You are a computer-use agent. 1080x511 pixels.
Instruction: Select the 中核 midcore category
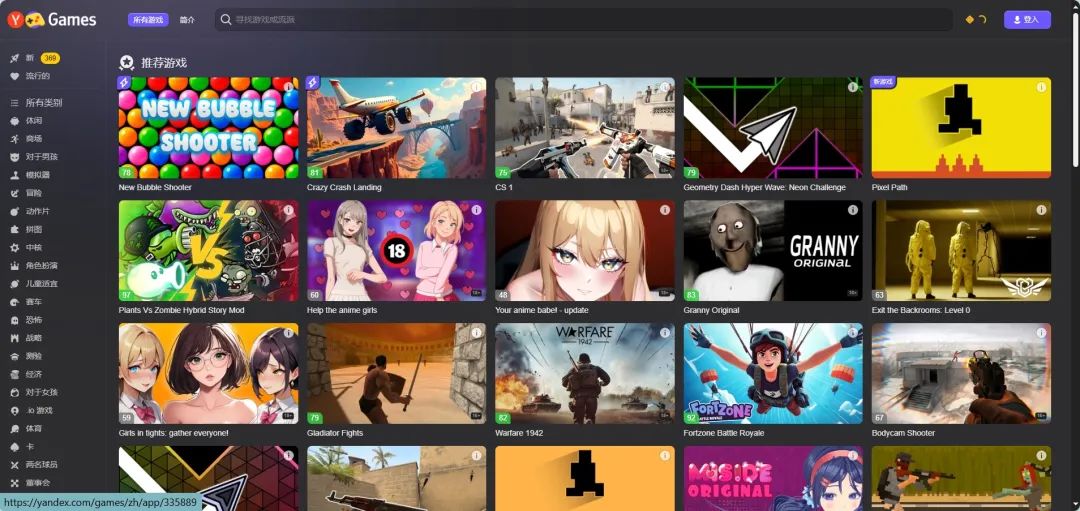click(x=26, y=247)
